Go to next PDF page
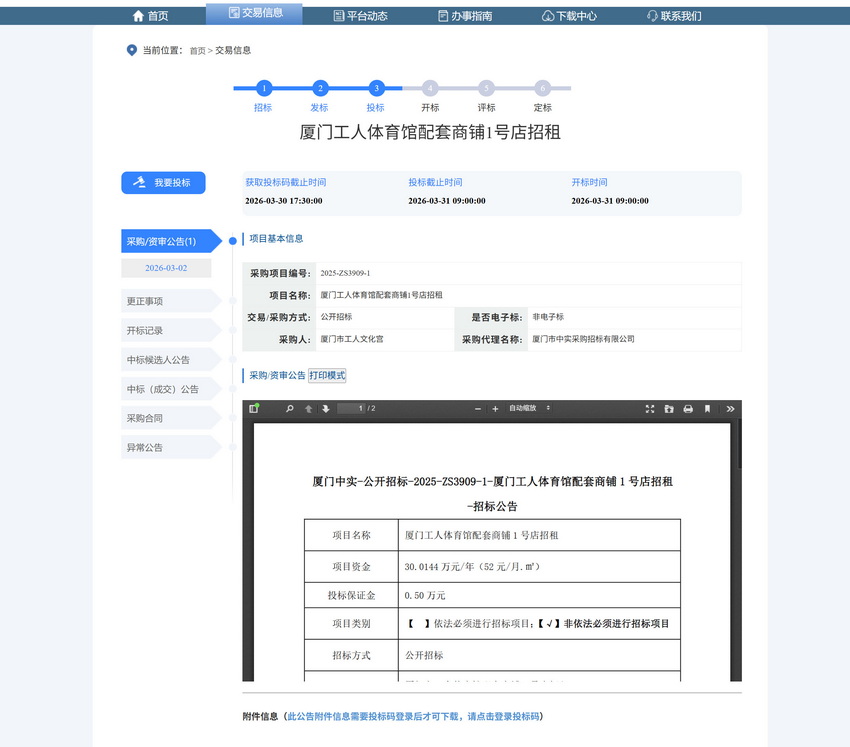The height and width of the screenshot is (747, 850). [325, 408]
